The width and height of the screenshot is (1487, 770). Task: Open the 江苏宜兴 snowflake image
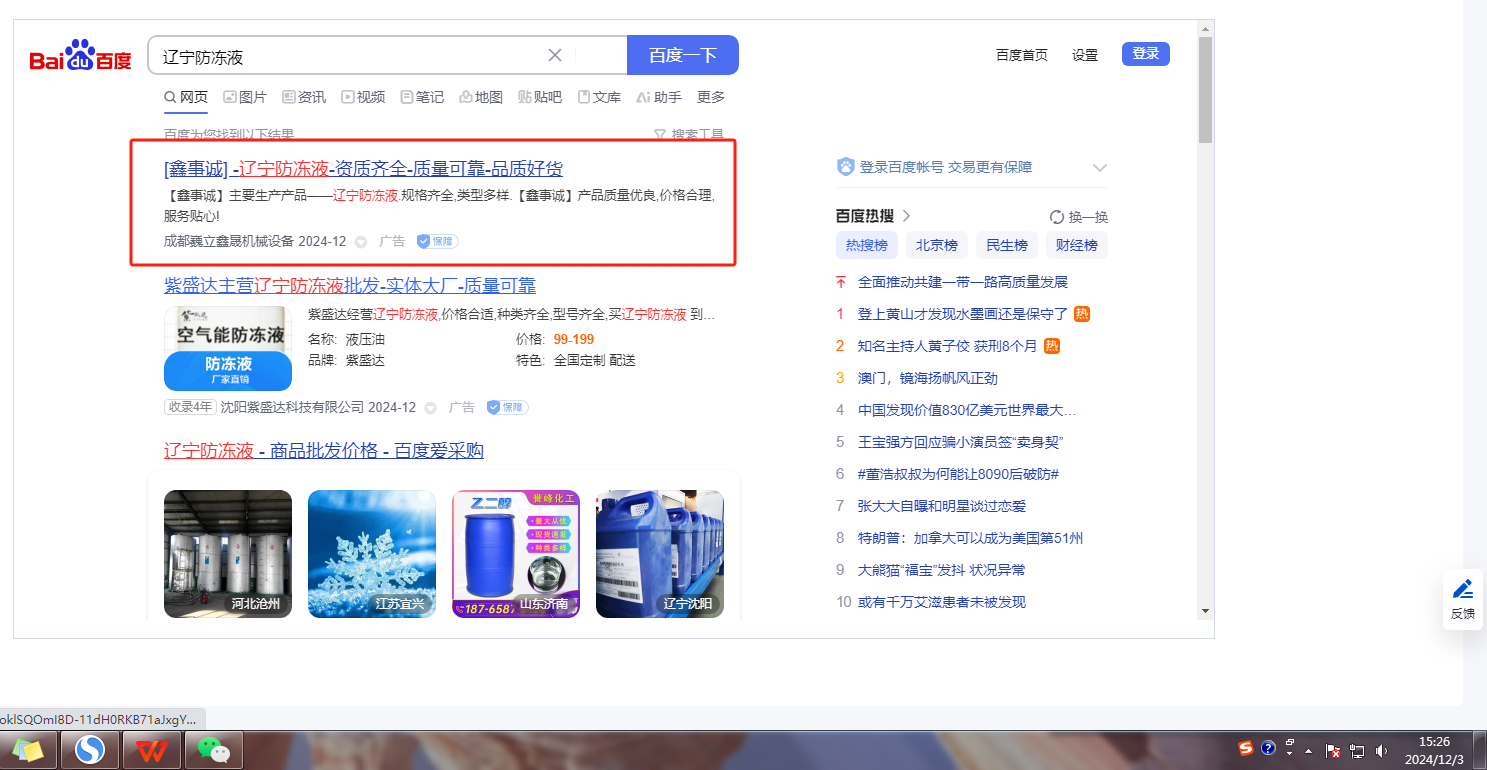[x=372, y=554]
